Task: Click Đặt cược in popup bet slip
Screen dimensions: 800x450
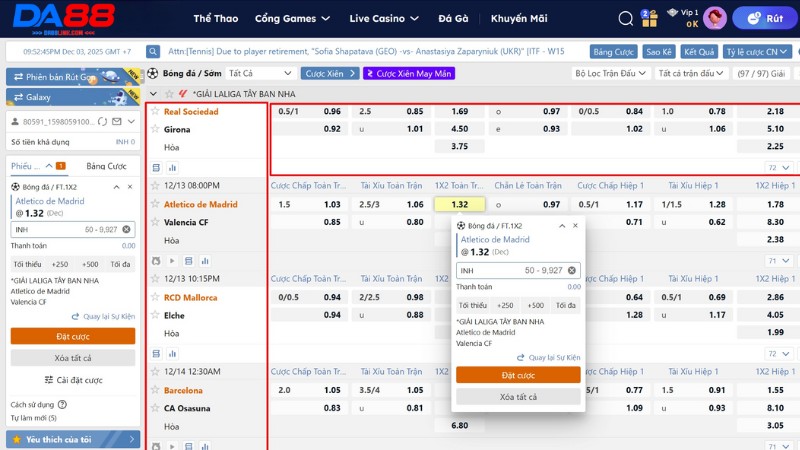Action: click(518, 375)
